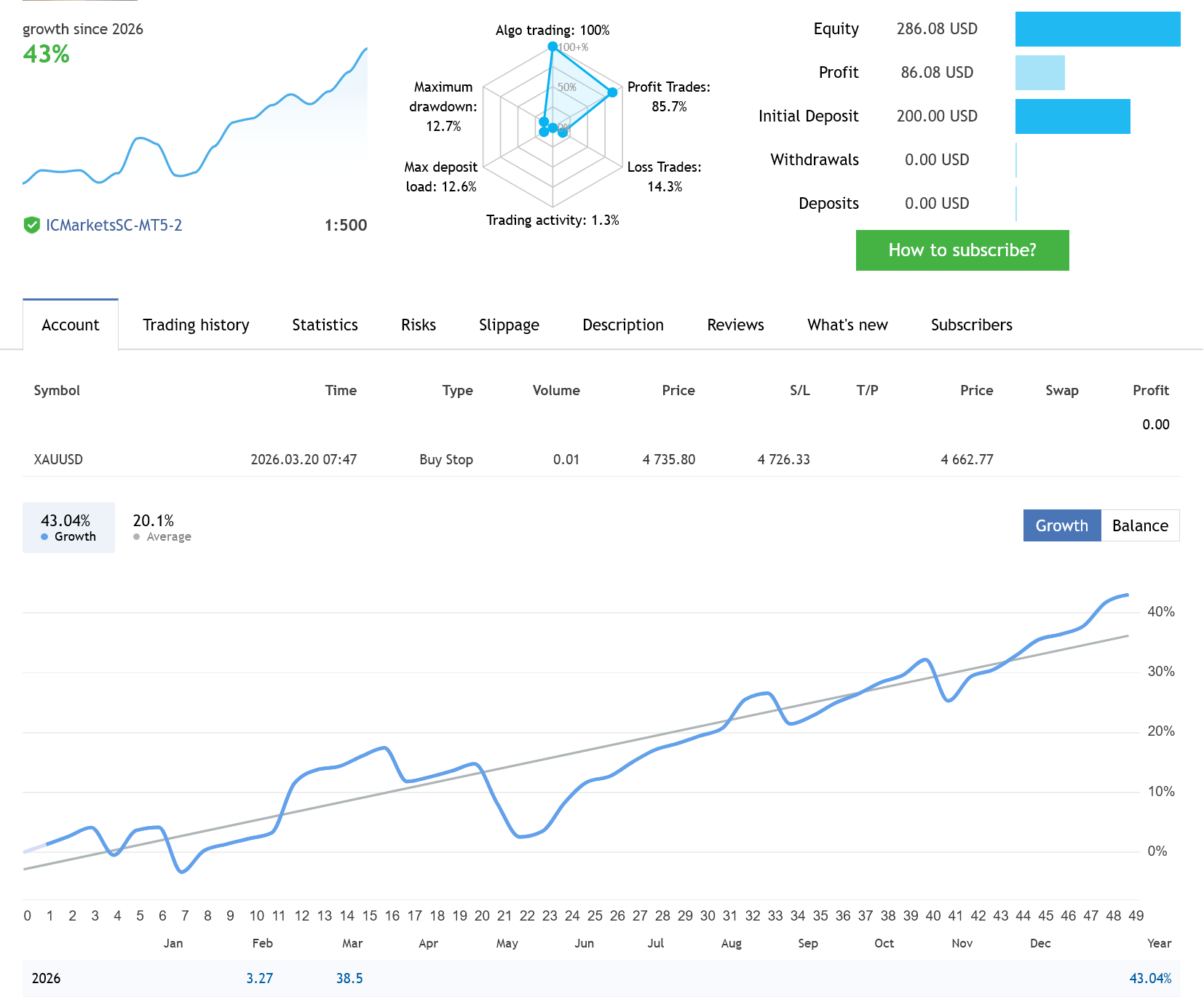Open the Statistics tab
1204x1005 pixels.
pyautogui.click(x=325, y=325)
